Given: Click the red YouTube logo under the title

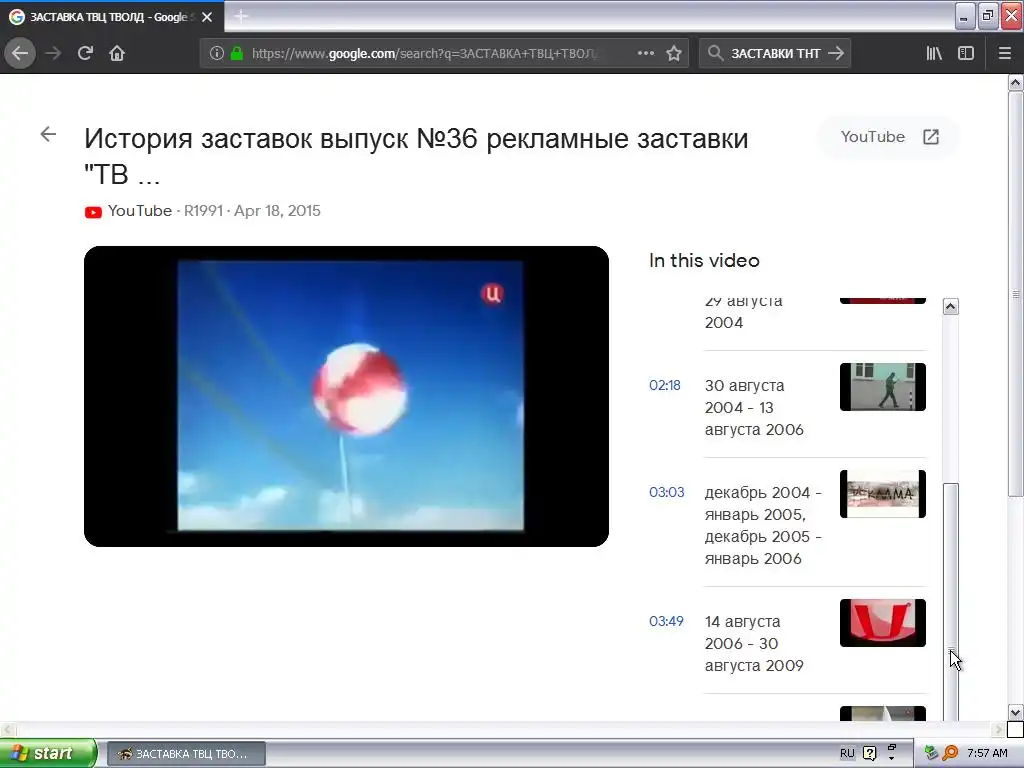Looking at the screenshot, I should pyautogui.click(x=93, y=212).
